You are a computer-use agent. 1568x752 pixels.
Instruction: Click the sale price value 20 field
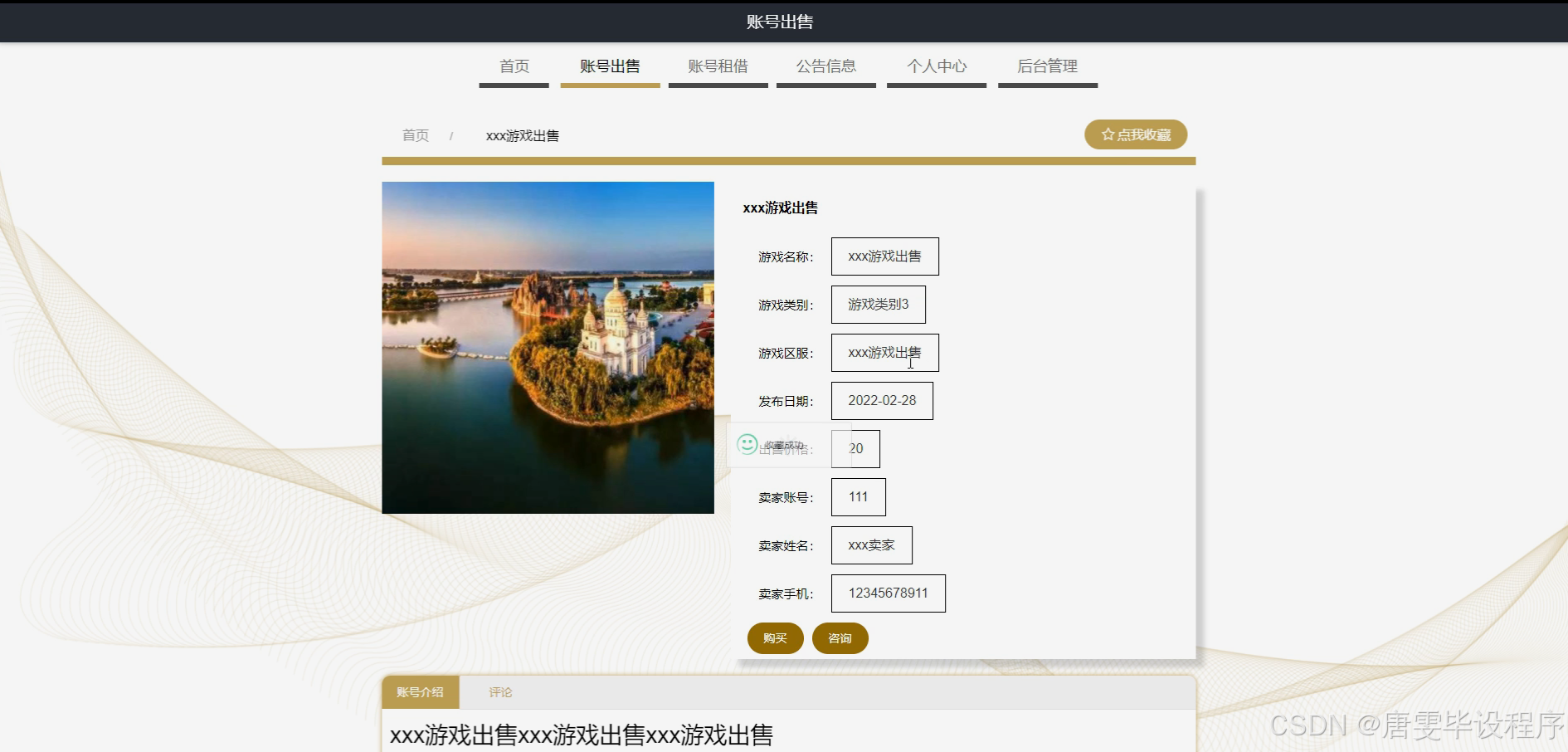click(855, 449)
